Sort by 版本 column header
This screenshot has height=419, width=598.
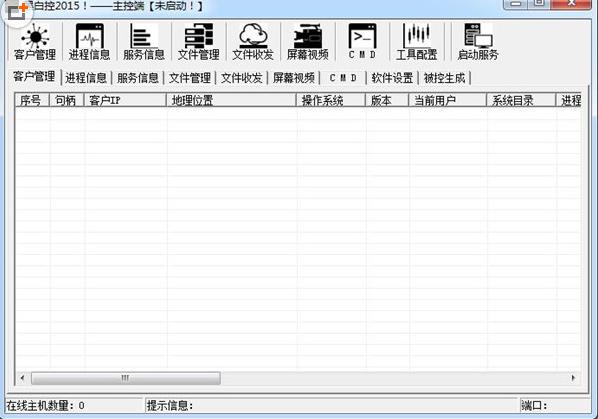point(387,100)
